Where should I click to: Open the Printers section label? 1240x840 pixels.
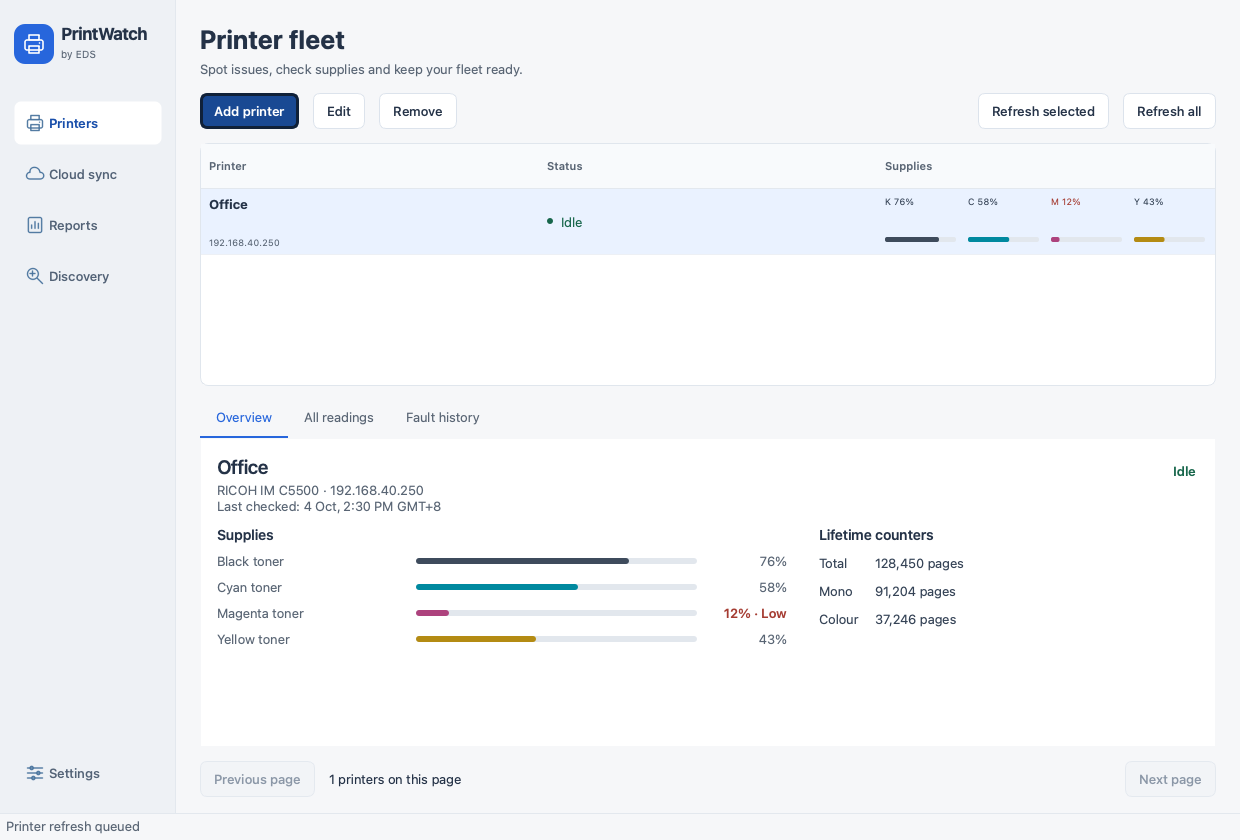73,123
